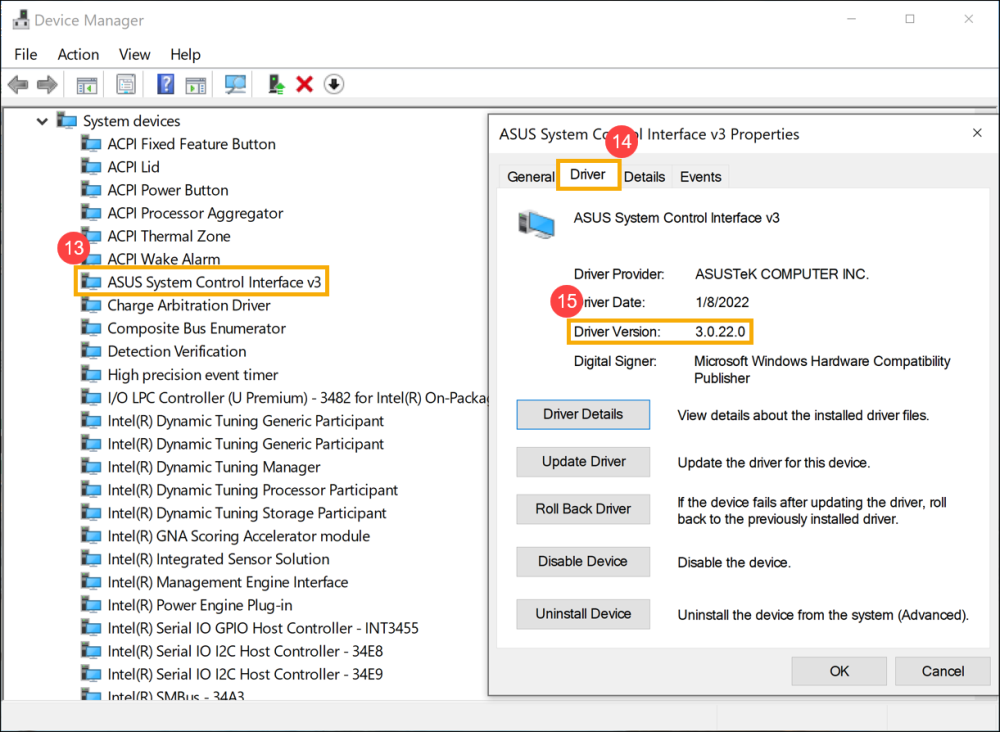Click the Update device driver toolbar icon
1000x732 pixels.
pyautogui.click(x=276, y=84)
